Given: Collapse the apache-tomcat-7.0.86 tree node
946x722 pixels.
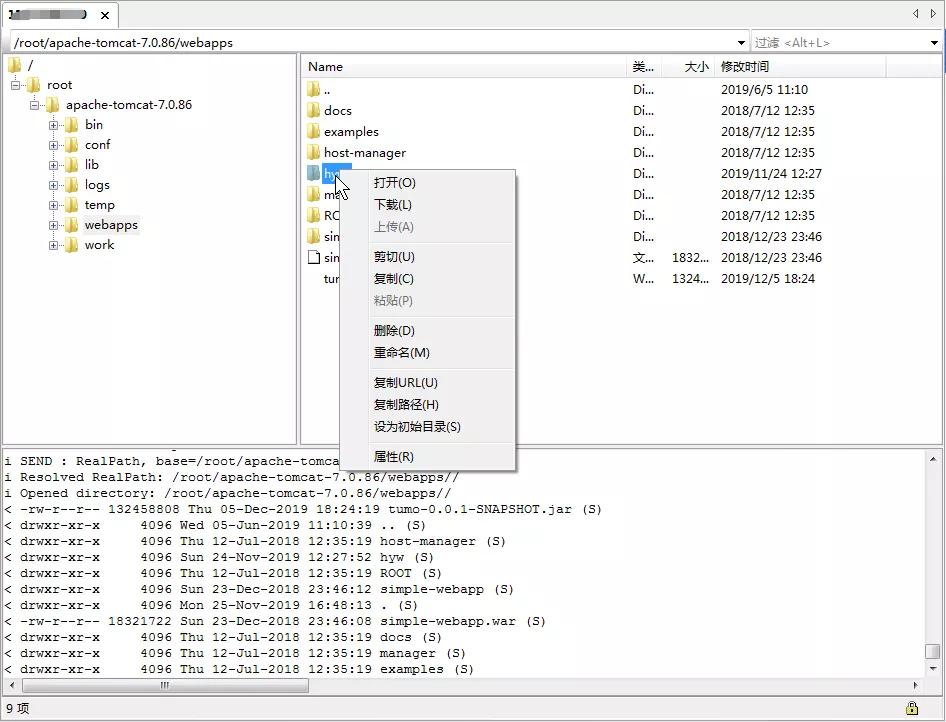Looking at the screenshot, I should 35,105.
